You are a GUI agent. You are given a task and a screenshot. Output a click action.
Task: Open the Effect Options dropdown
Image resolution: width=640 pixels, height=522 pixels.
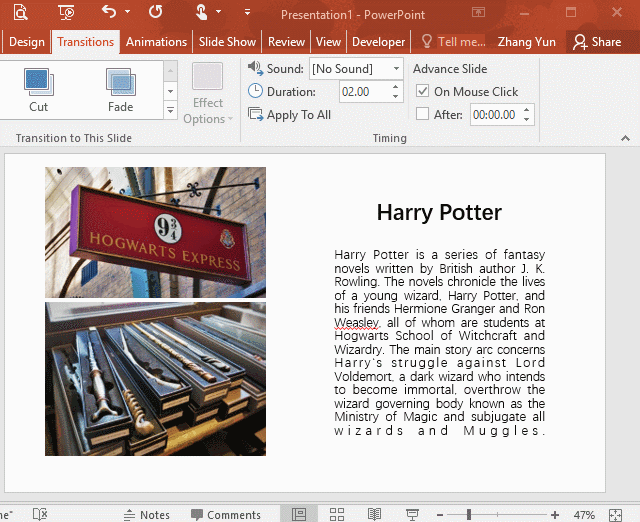click(x=208, y=94)
